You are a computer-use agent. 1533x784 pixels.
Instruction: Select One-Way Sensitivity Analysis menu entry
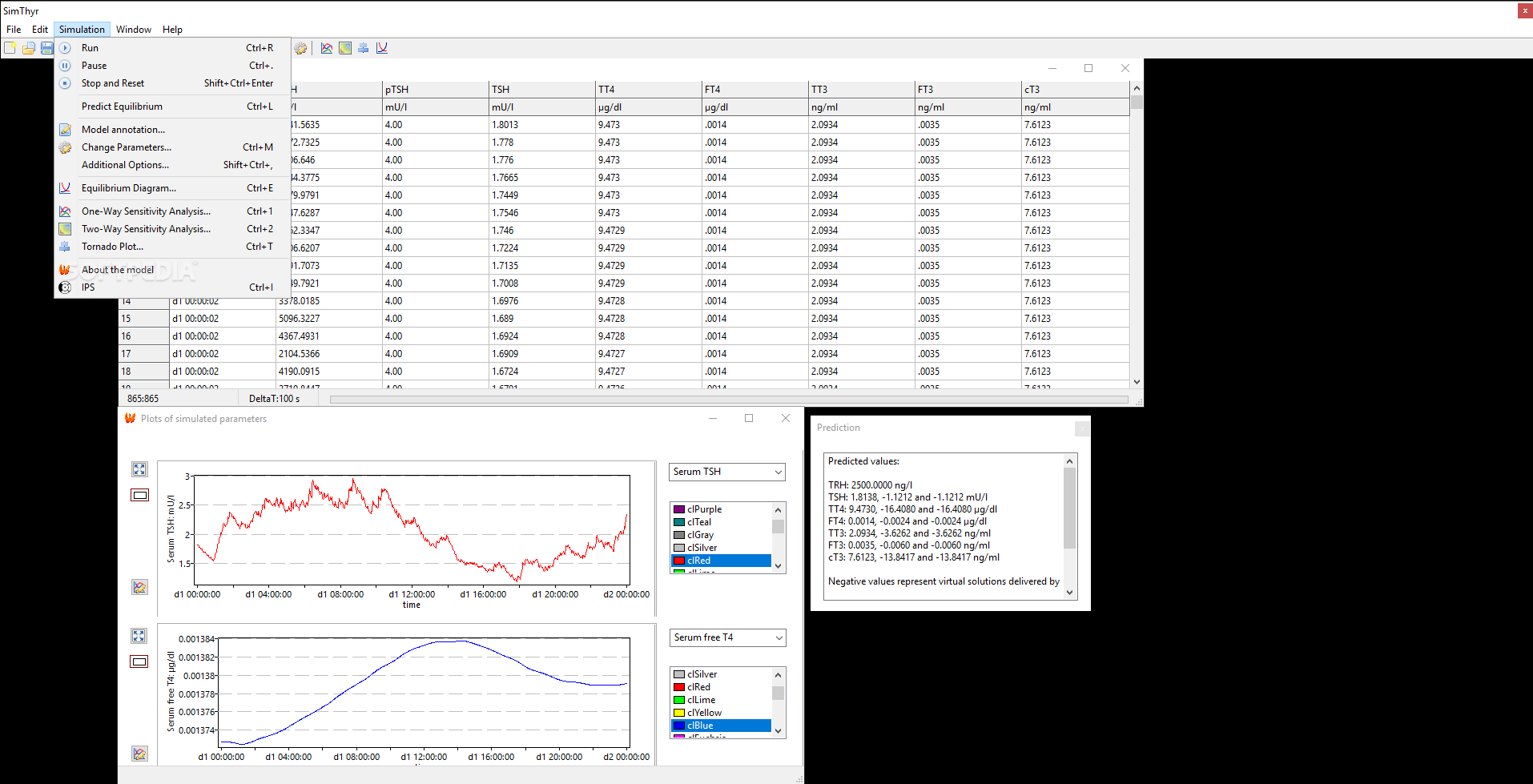point(172,211)
